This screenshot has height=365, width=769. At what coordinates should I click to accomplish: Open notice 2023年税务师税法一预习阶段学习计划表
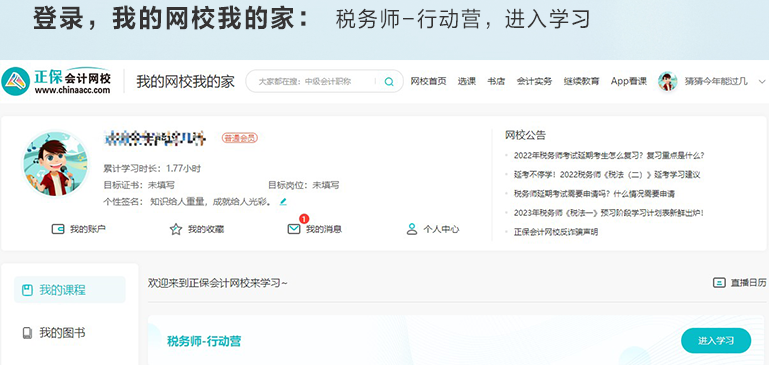click(609, 213)
